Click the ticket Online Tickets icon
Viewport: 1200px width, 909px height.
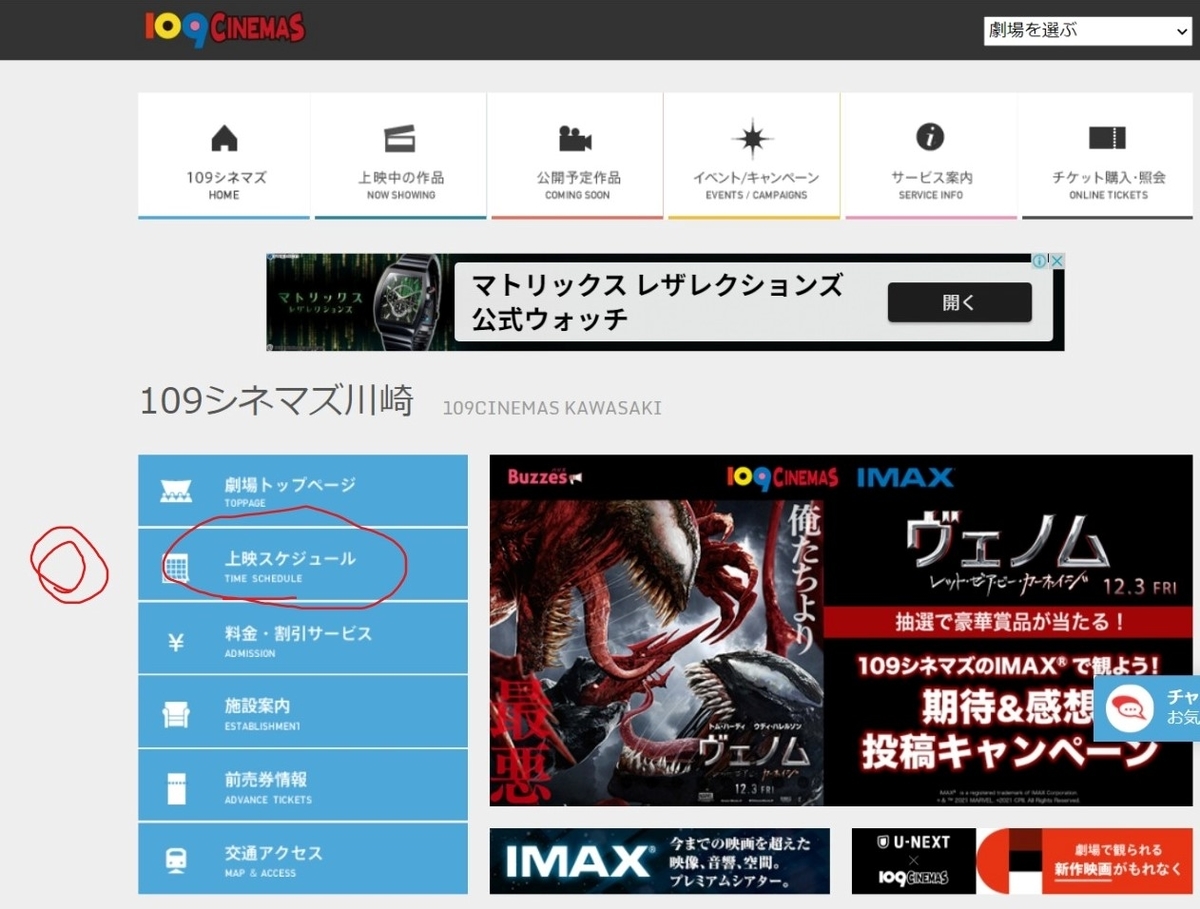pos(1107,138)
